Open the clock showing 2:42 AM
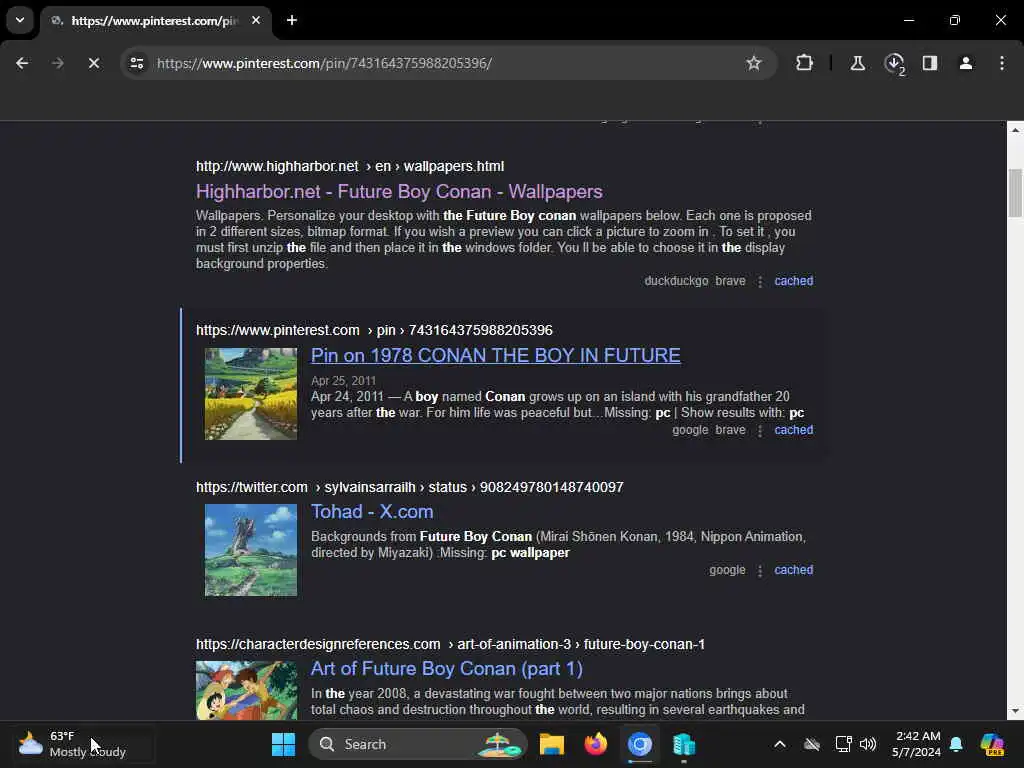Viewport: 1024px width, 768px height. (x=917, y=744)
